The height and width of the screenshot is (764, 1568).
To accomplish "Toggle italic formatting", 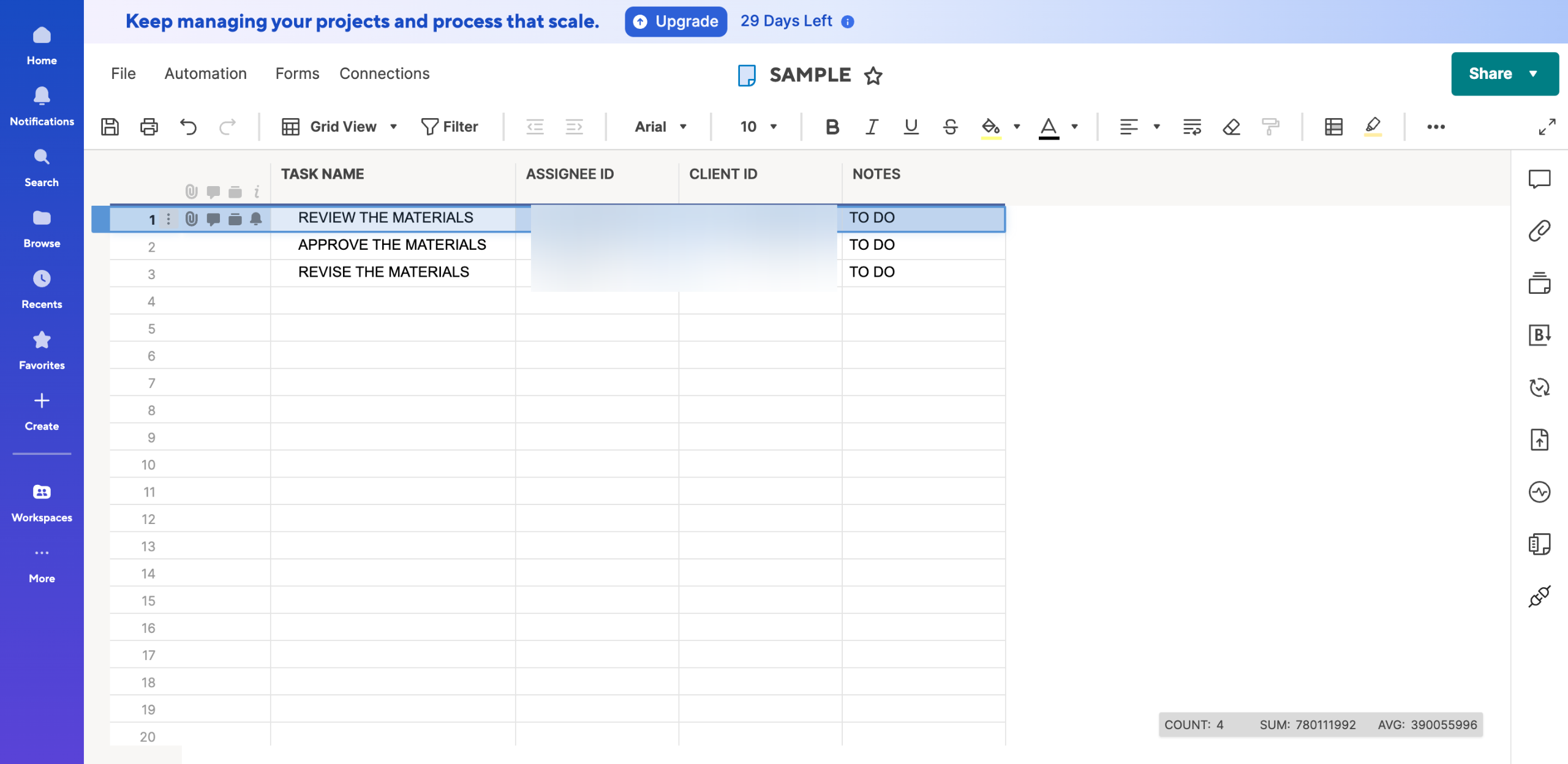I will (871, 127).
